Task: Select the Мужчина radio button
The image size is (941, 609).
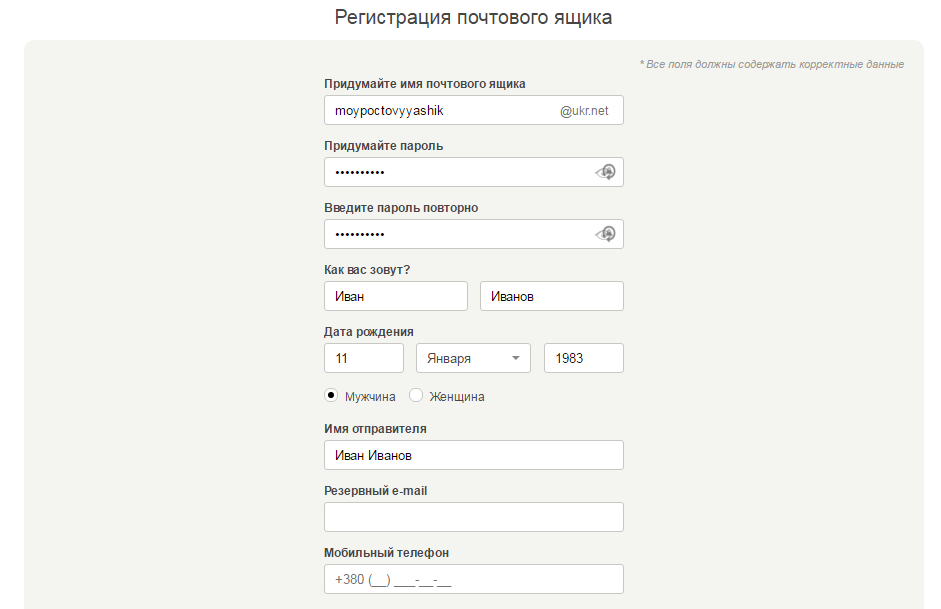Action: [331, 395]
